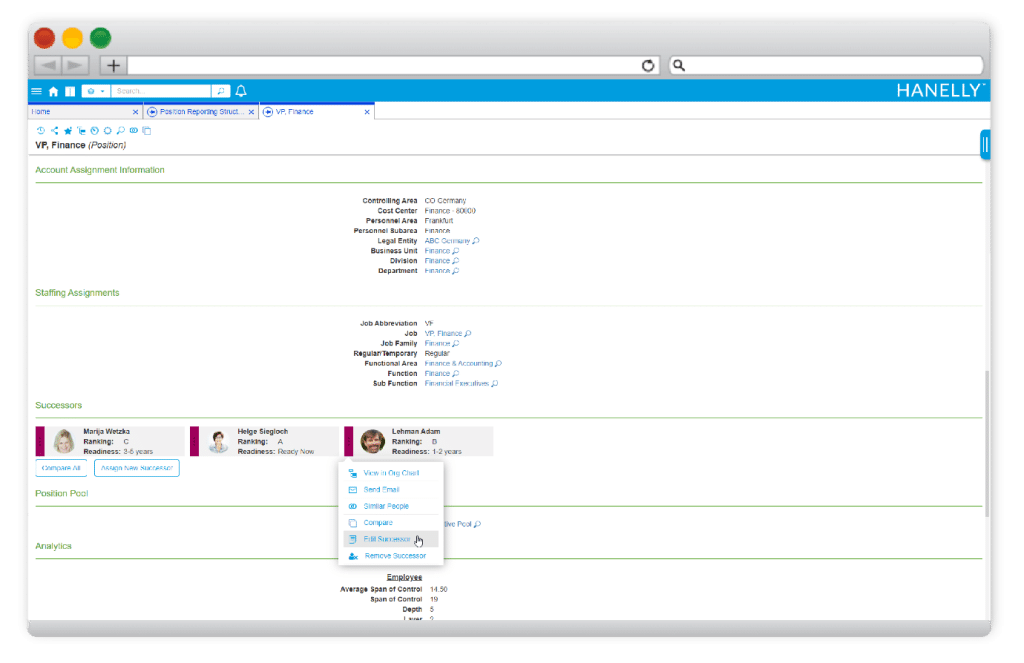
Task: Choose Send Email in the context menu
Action: click(381, 490)
